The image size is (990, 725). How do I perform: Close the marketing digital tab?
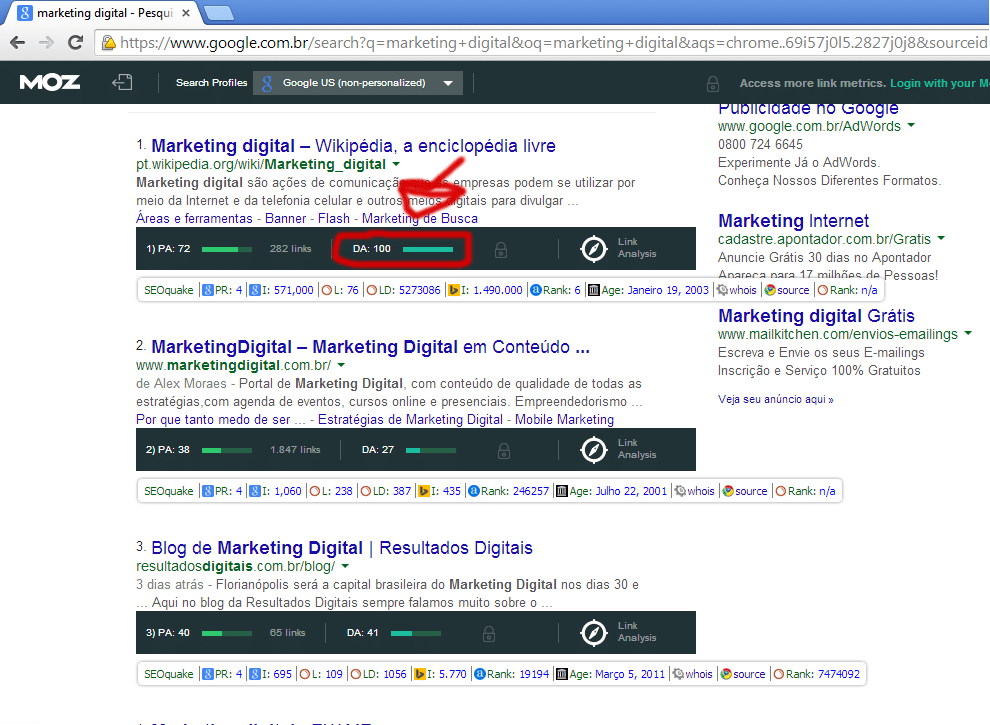[186, 13]
